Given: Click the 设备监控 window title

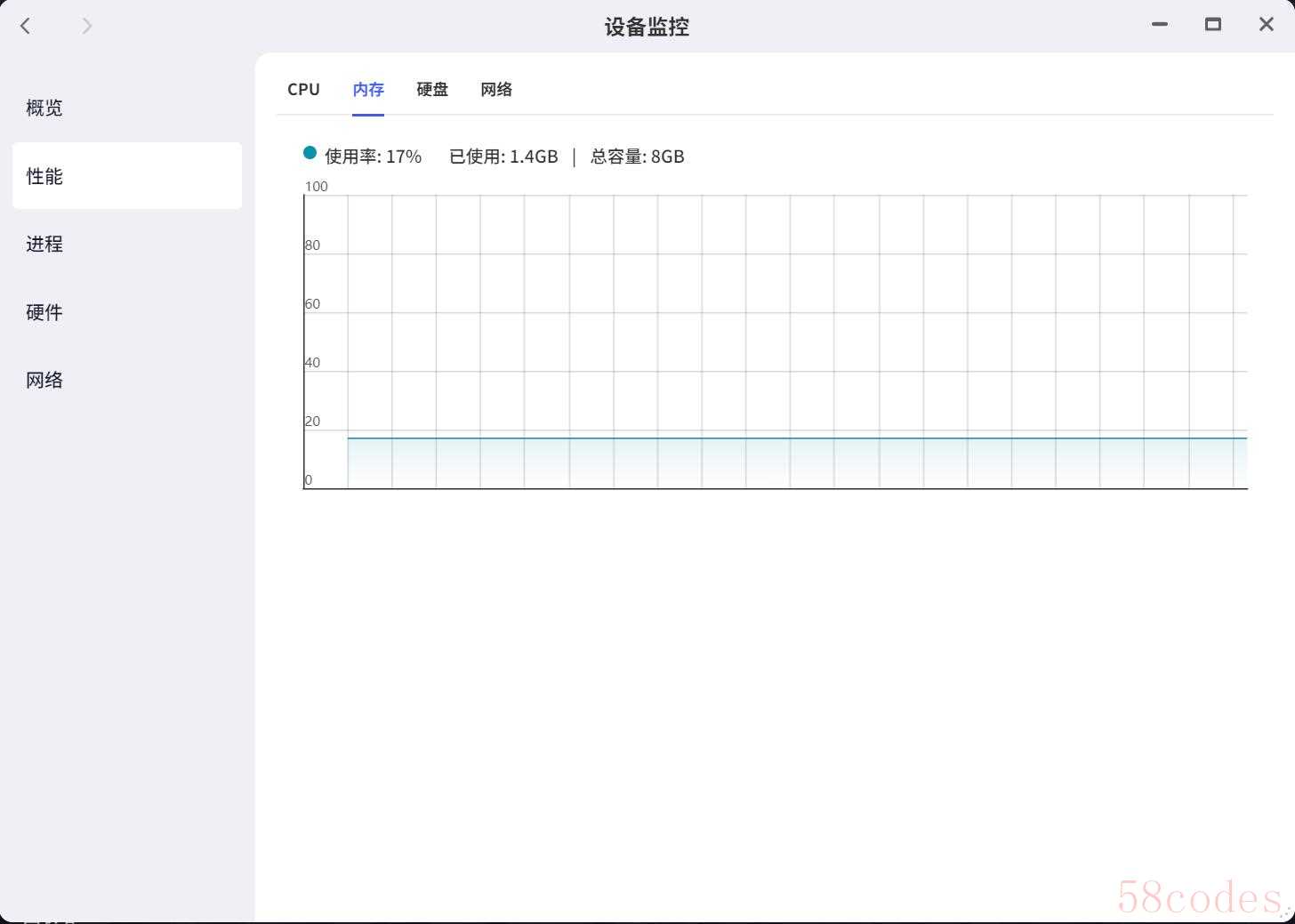Looking at the screenshot, I should [x=647, y=27].
